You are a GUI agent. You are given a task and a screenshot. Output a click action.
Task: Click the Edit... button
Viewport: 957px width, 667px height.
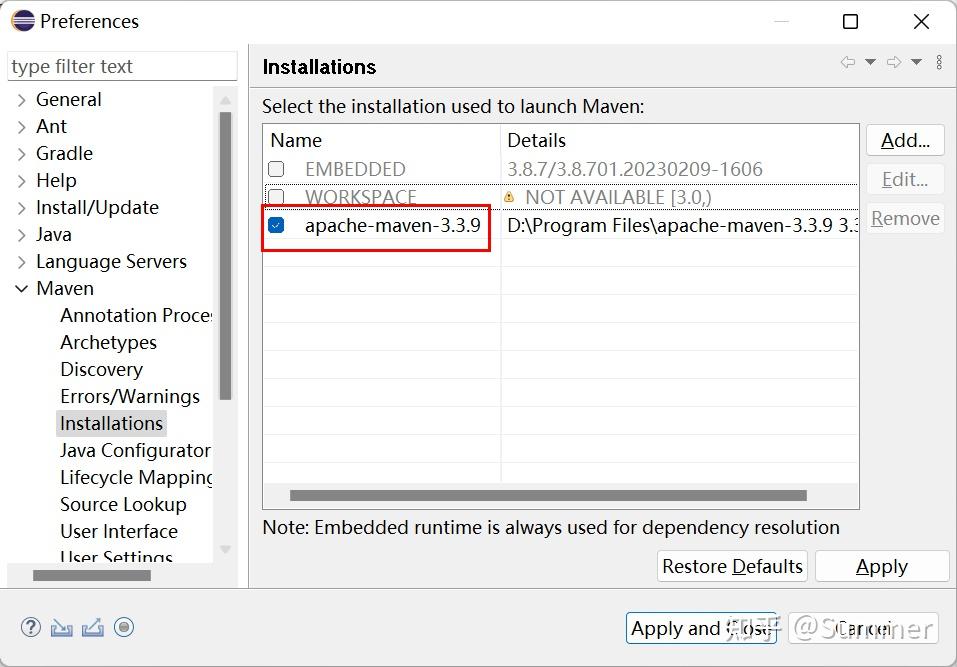[x=905, y=179]
